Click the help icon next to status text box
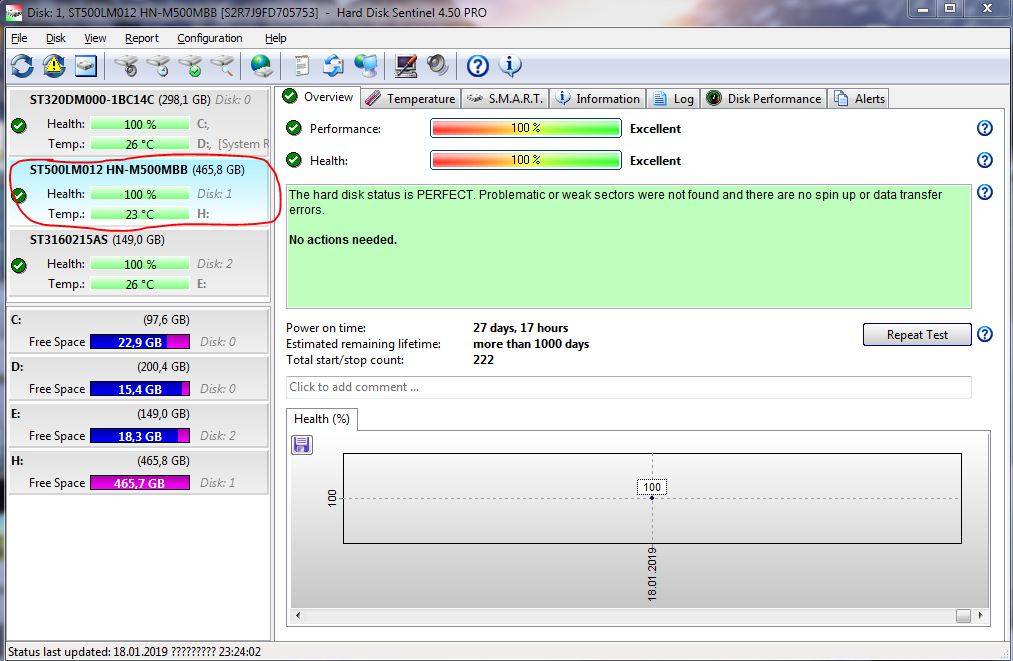This screenshot has height=661, width=1013. (985, 192)
